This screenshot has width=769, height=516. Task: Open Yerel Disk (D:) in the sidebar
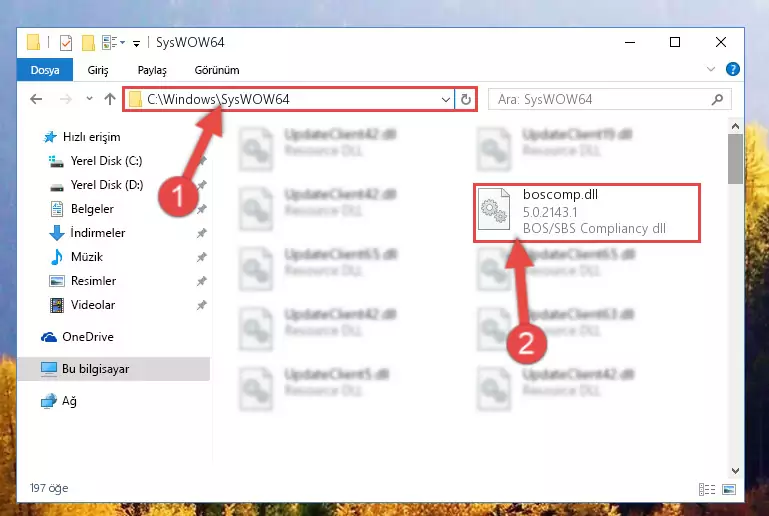point(107,185)
